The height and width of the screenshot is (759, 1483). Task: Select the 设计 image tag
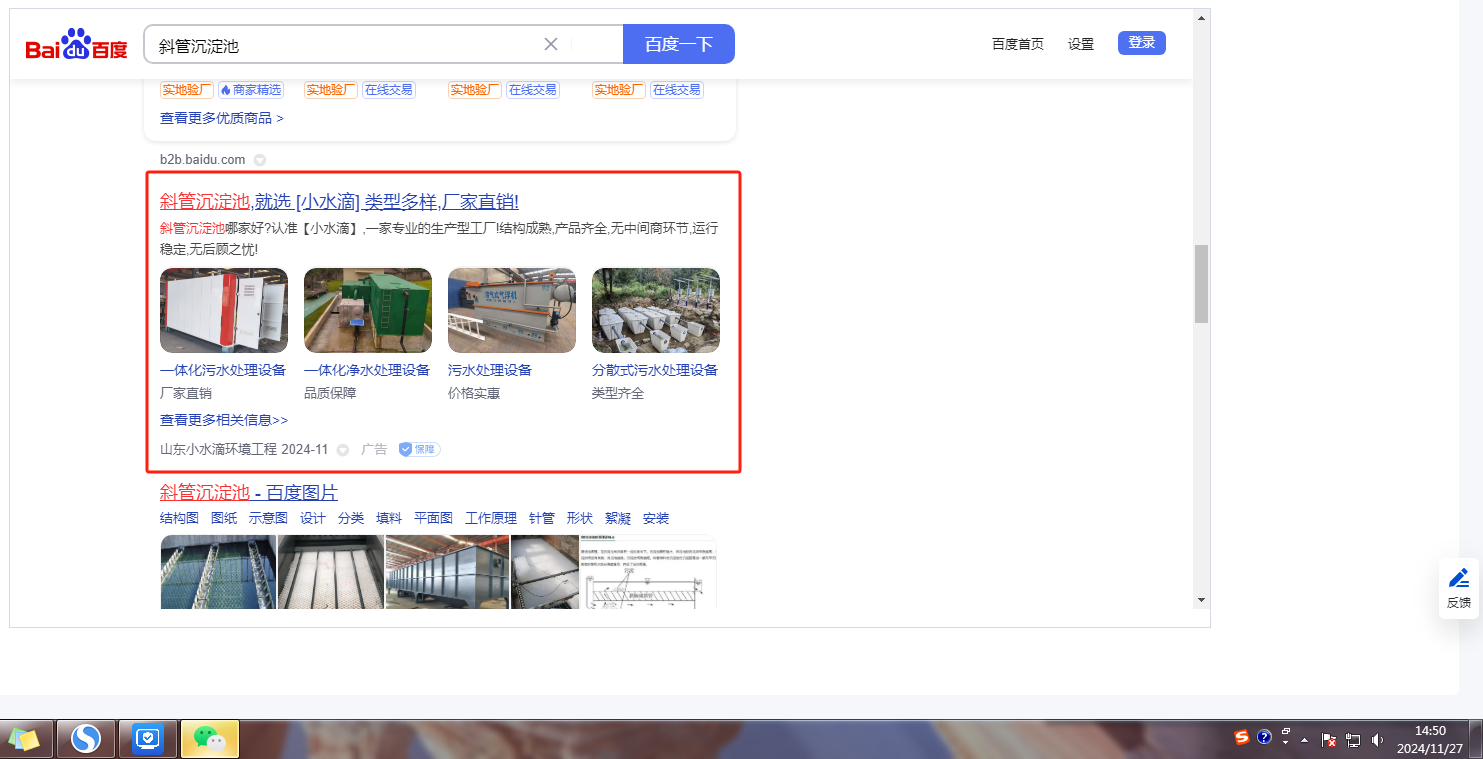[x=313, y=518]
